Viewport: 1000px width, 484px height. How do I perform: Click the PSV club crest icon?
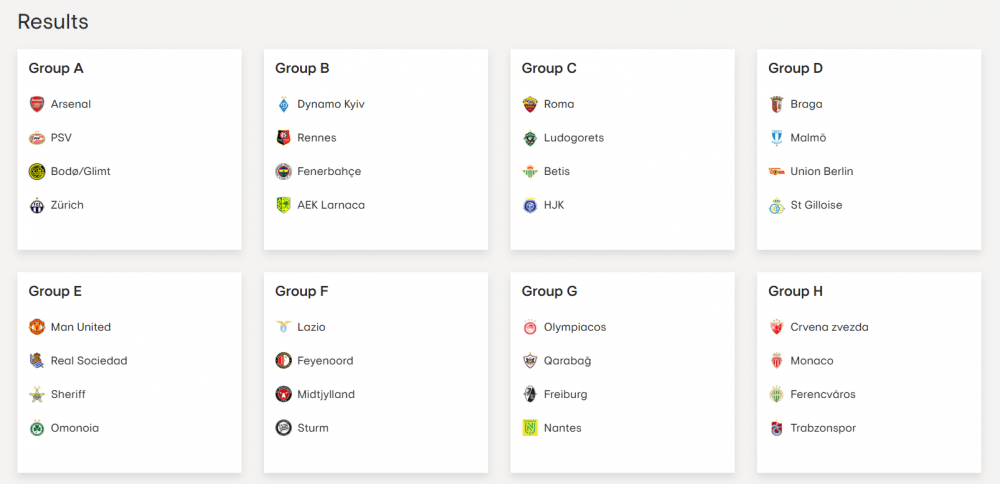tap(37, 138)
